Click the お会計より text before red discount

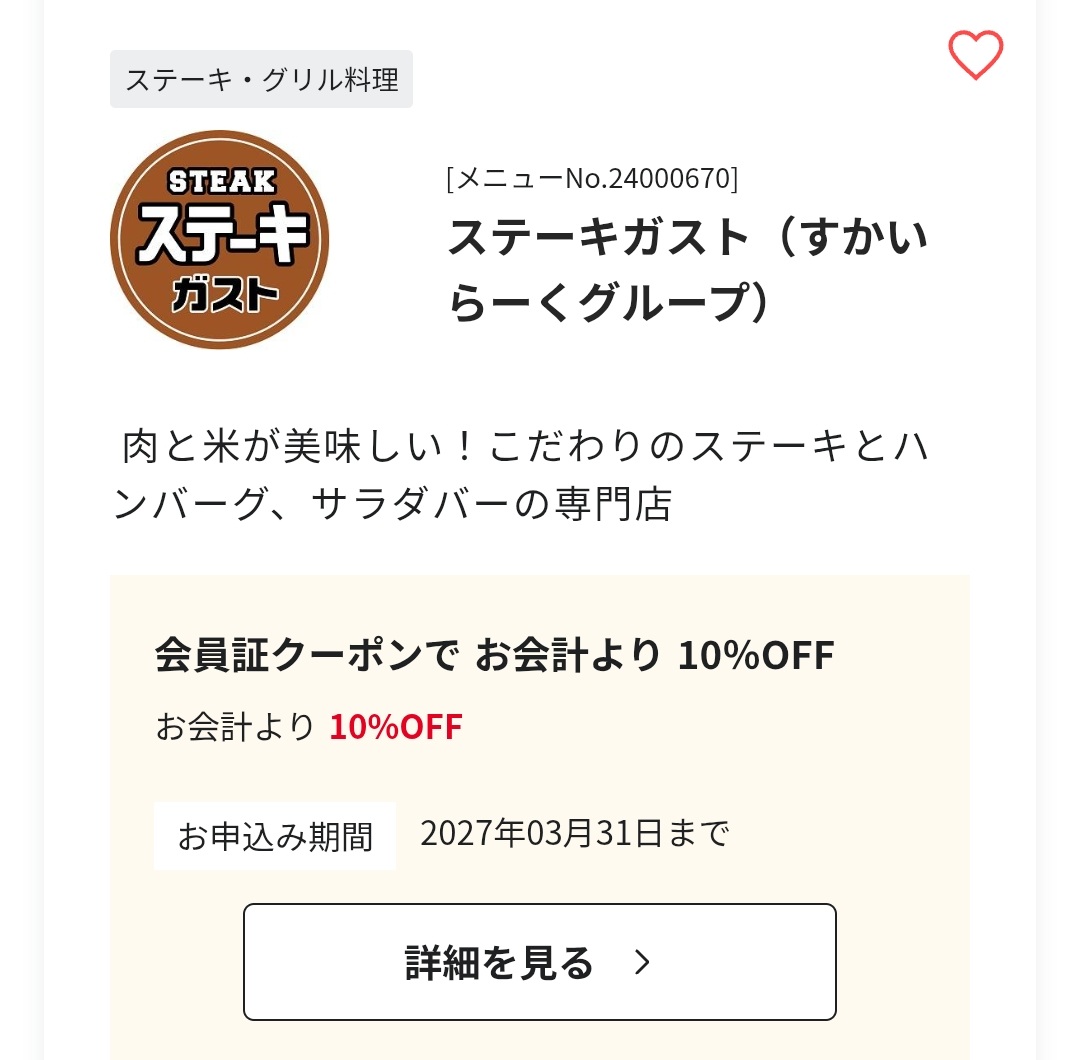[234, 727]
